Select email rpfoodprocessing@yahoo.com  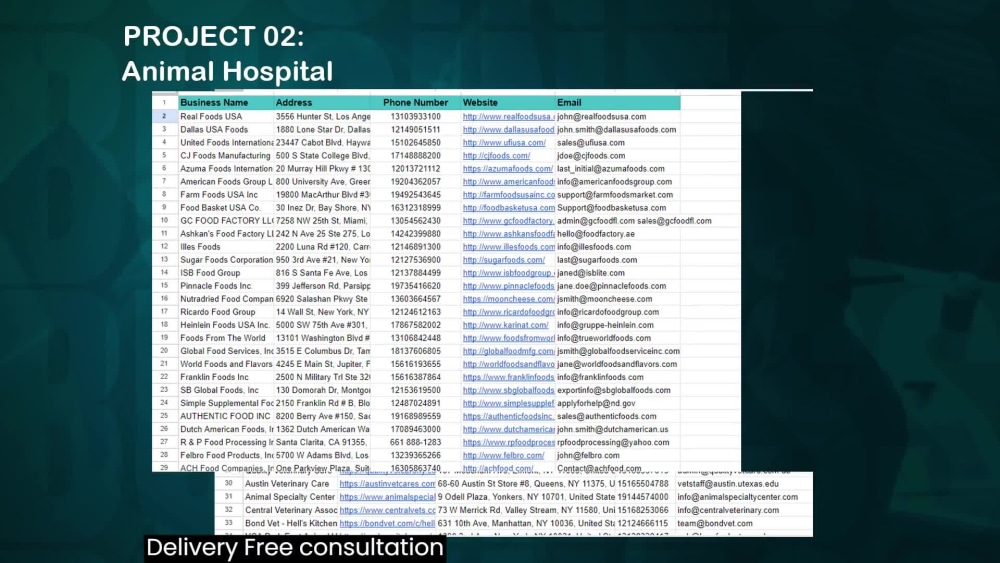613,442
